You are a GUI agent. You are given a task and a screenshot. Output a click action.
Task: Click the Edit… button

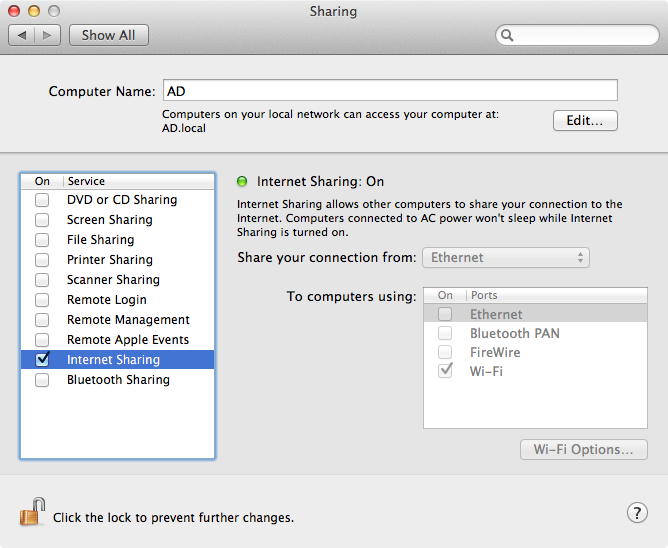585,121
